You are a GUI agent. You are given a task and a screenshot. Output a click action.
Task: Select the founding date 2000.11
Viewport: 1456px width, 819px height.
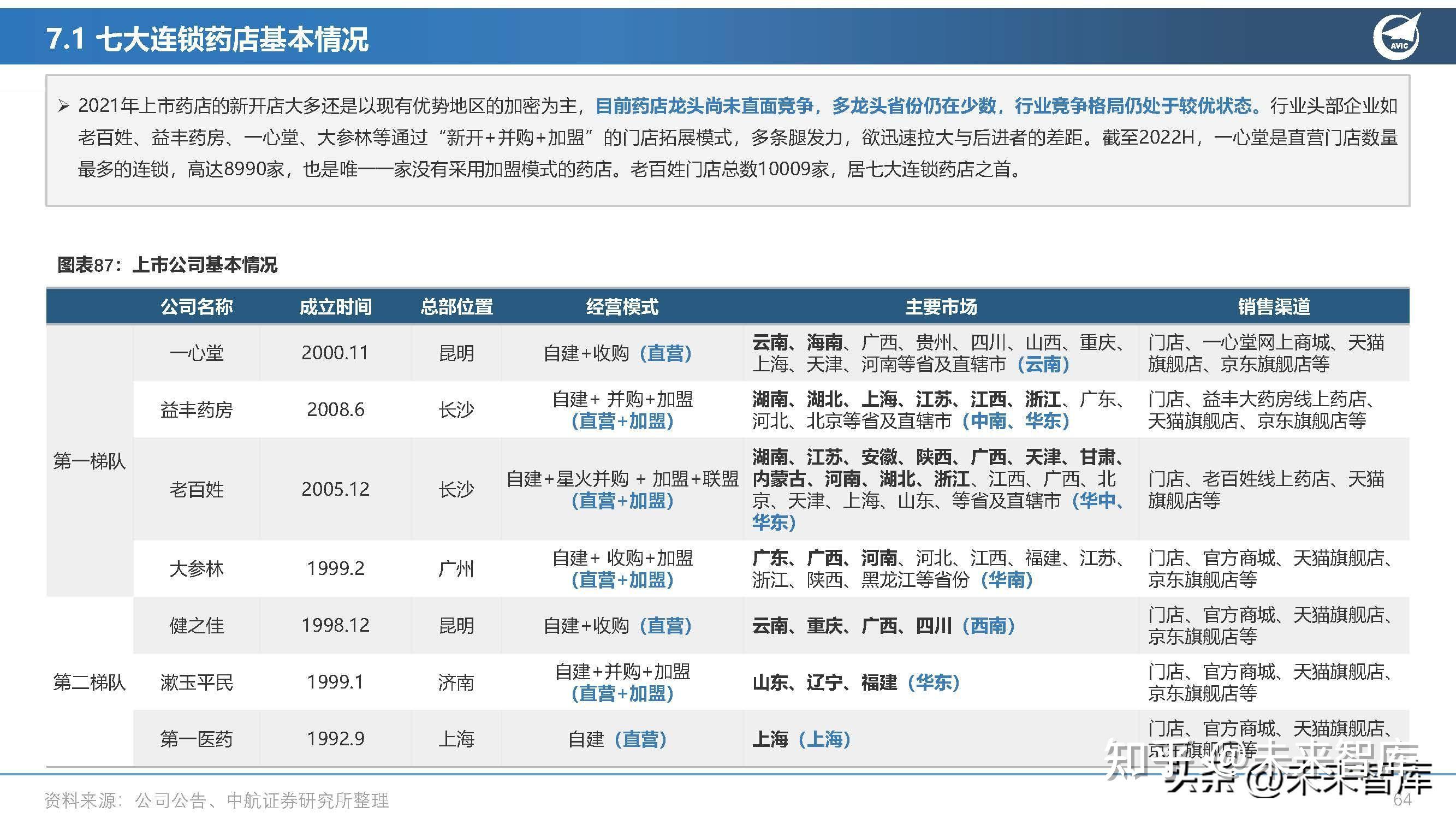[335, 353]
